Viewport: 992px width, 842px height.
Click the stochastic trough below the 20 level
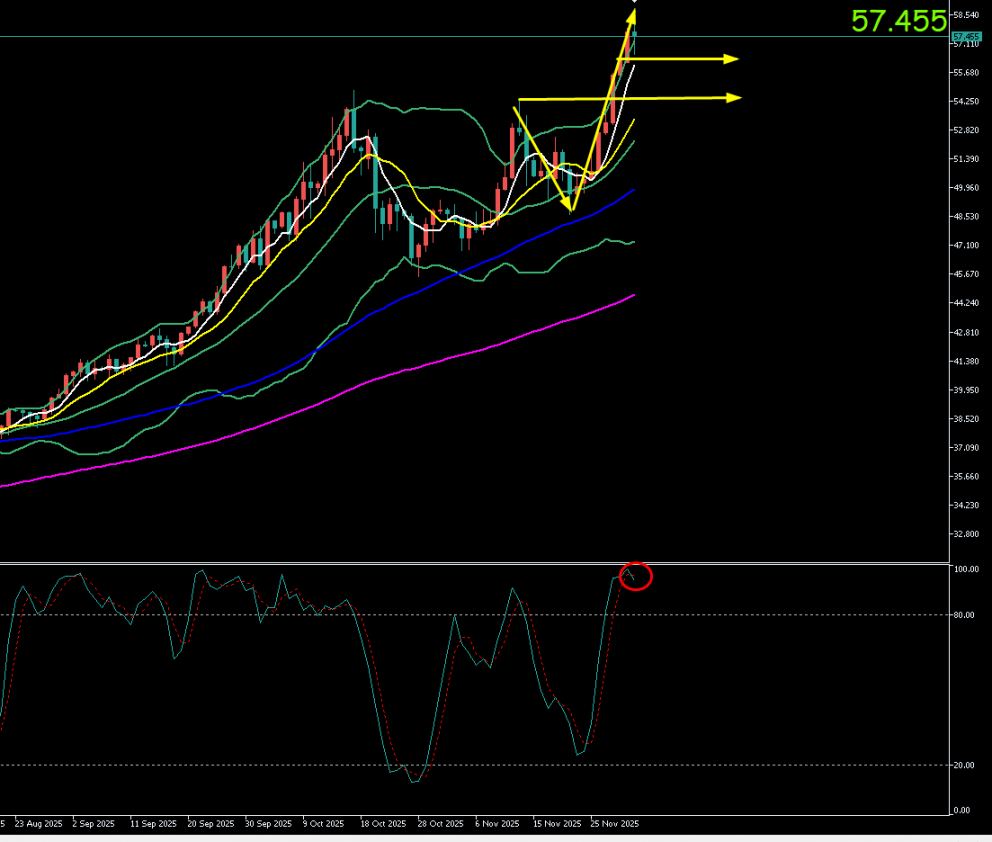(x=412, y=780)
